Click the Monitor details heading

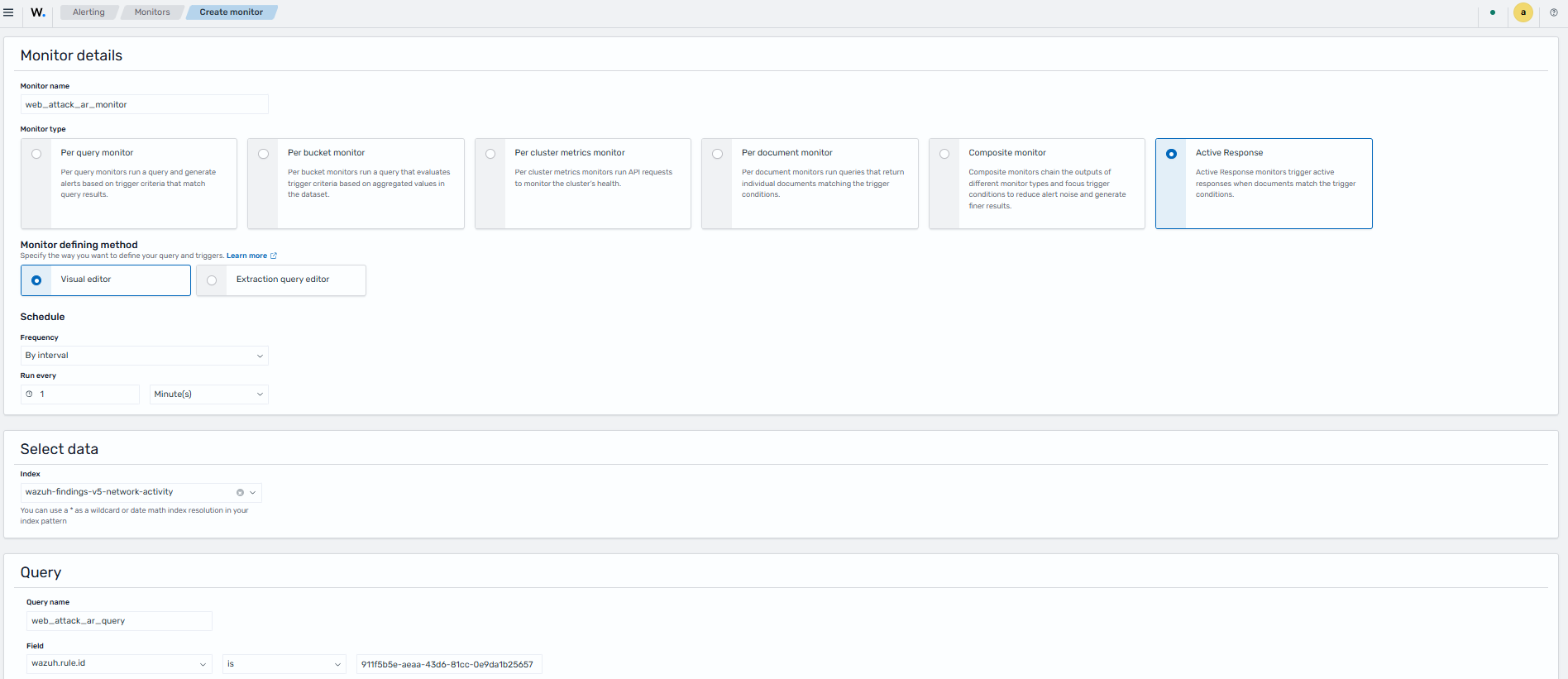[x=71, y=55]
